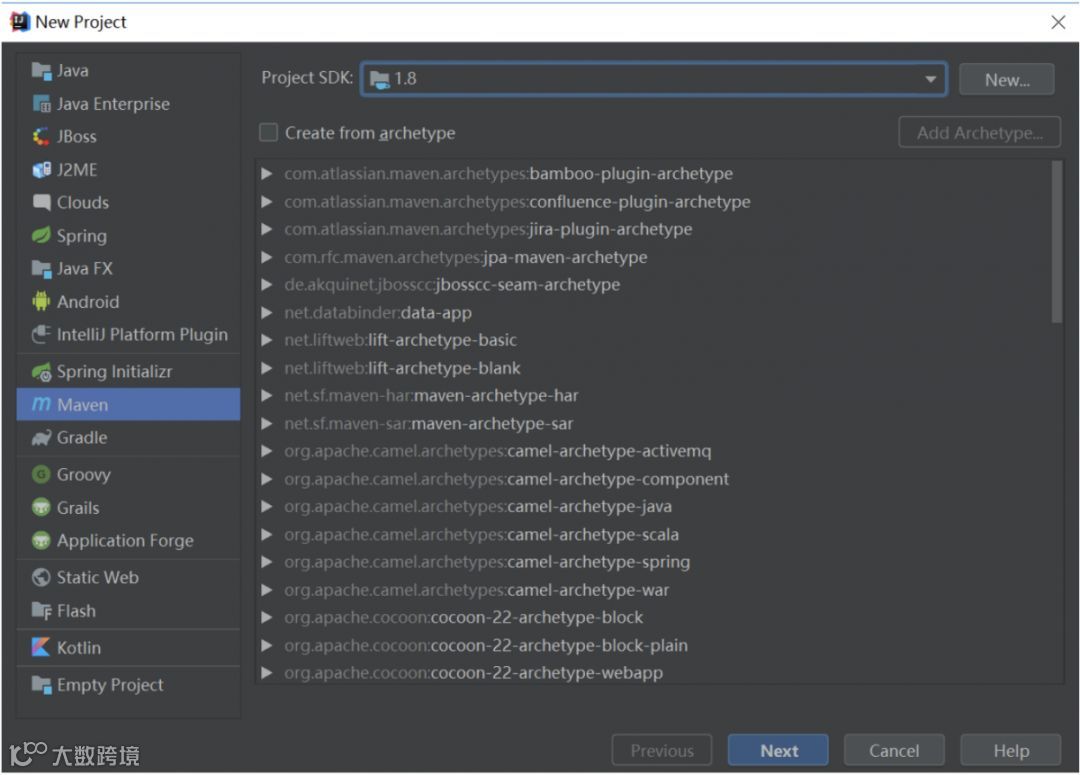The height and width of the screenshot is (775, 1080).
Task: Click the Spring Initializr icon
Action: 41,372
